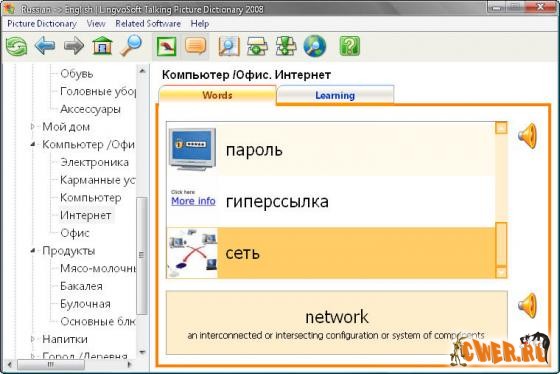Click the globe with magnifier icon
560x374 pixels.
pyautogui.click(x=315, y=46)
